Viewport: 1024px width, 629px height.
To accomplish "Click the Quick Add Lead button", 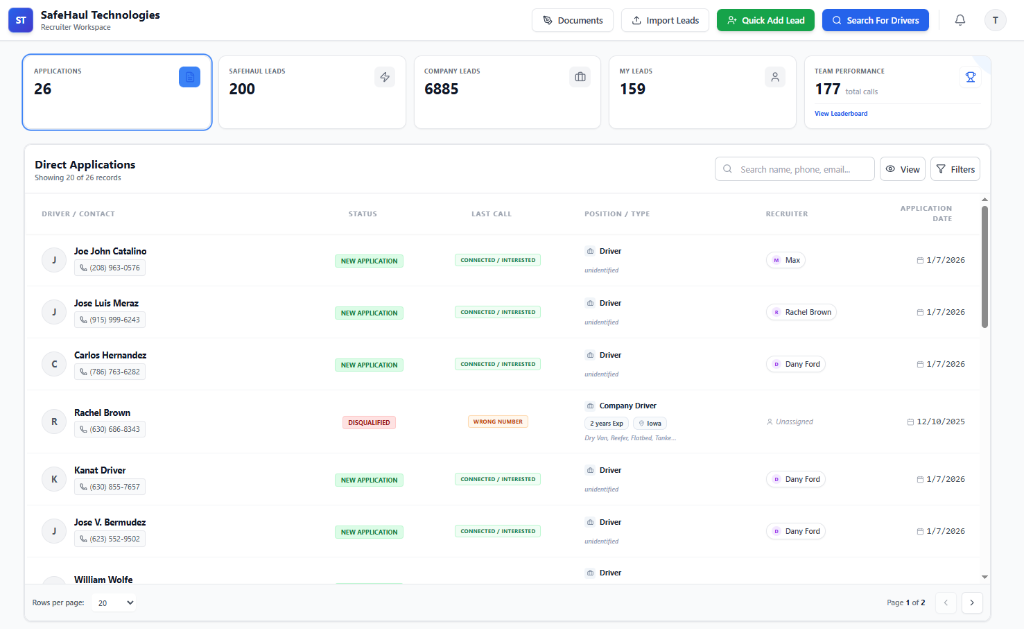I will [765, 20].
